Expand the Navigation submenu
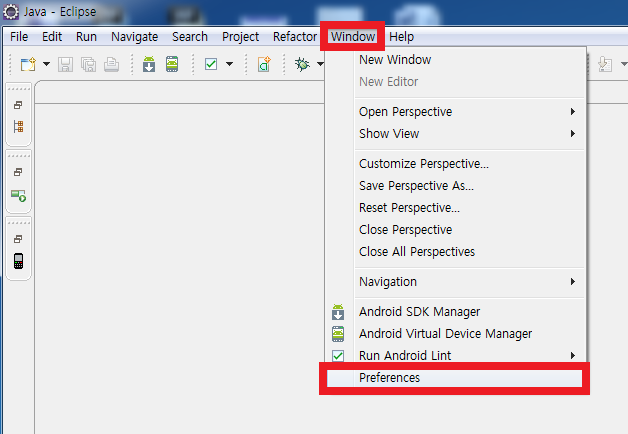 [455, 282]
